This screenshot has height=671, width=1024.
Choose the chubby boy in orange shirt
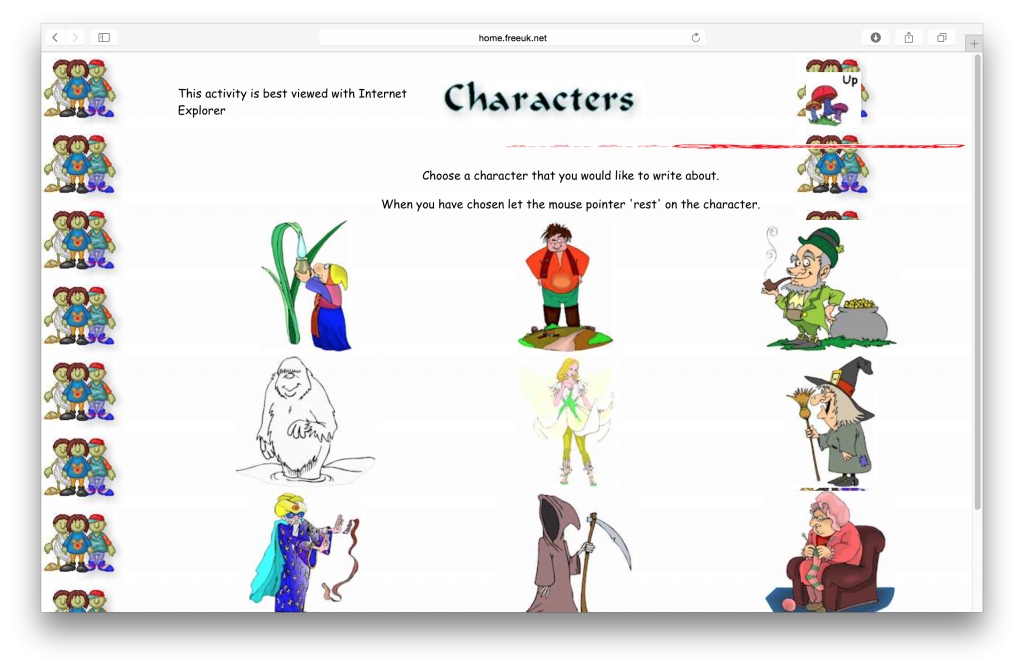click(564, 285)
